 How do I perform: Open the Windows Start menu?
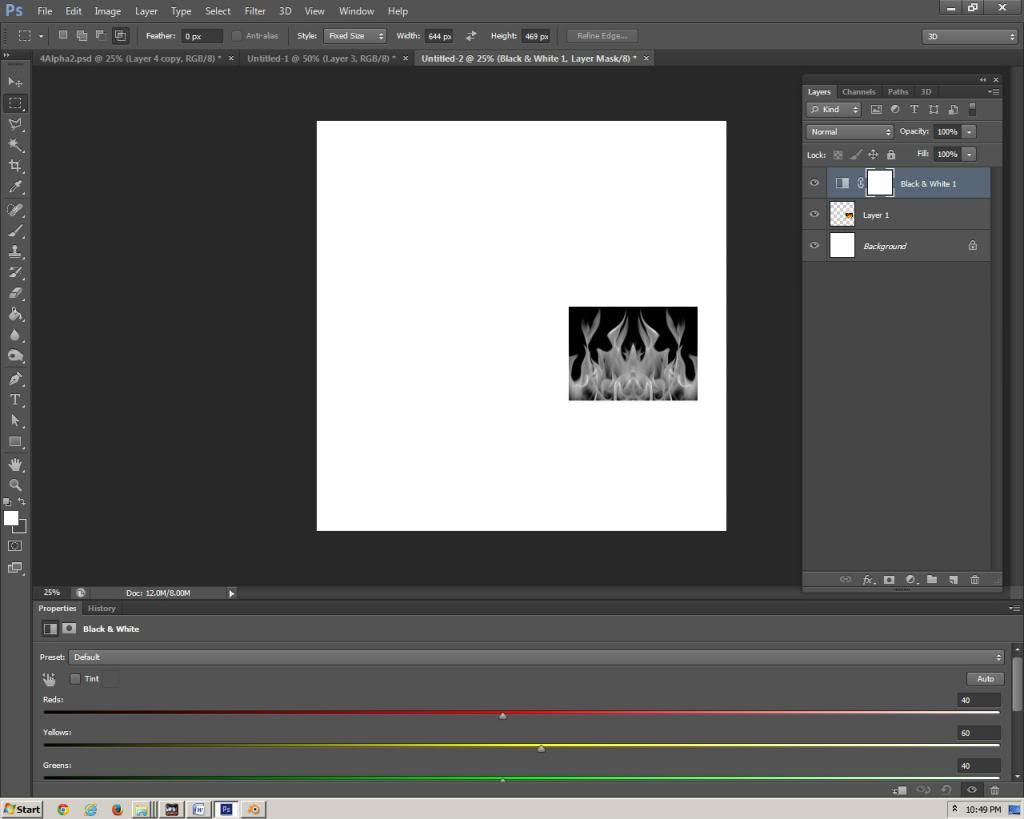22,809
